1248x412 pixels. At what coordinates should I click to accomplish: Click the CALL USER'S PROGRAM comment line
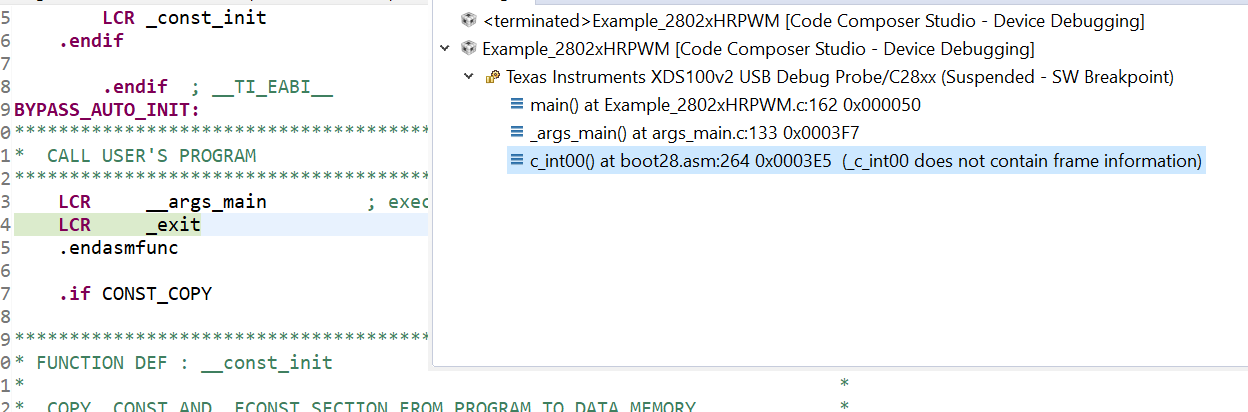coord(151,156)
